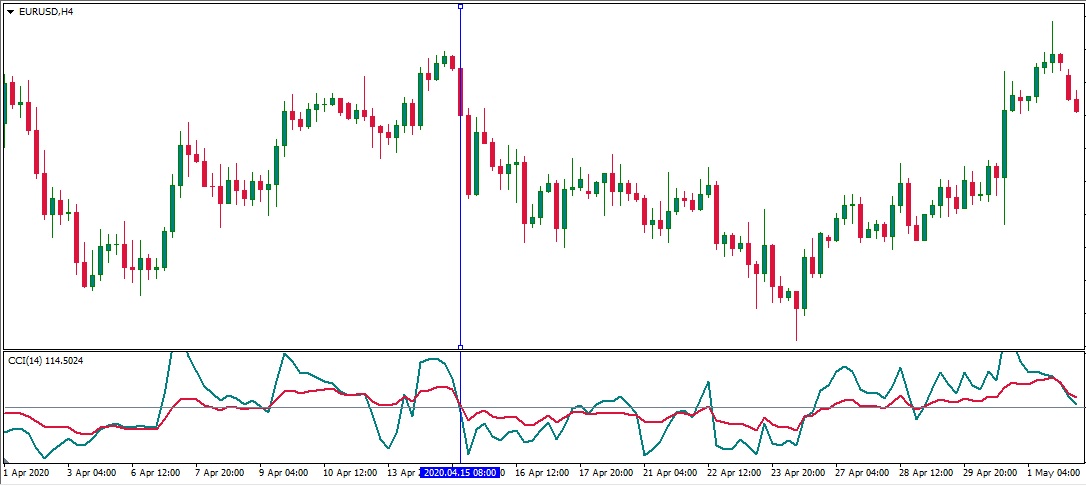Click the 22 Apr 12:00 axis label
This screenshot has height=486, width=1086.
coord(734,473)
